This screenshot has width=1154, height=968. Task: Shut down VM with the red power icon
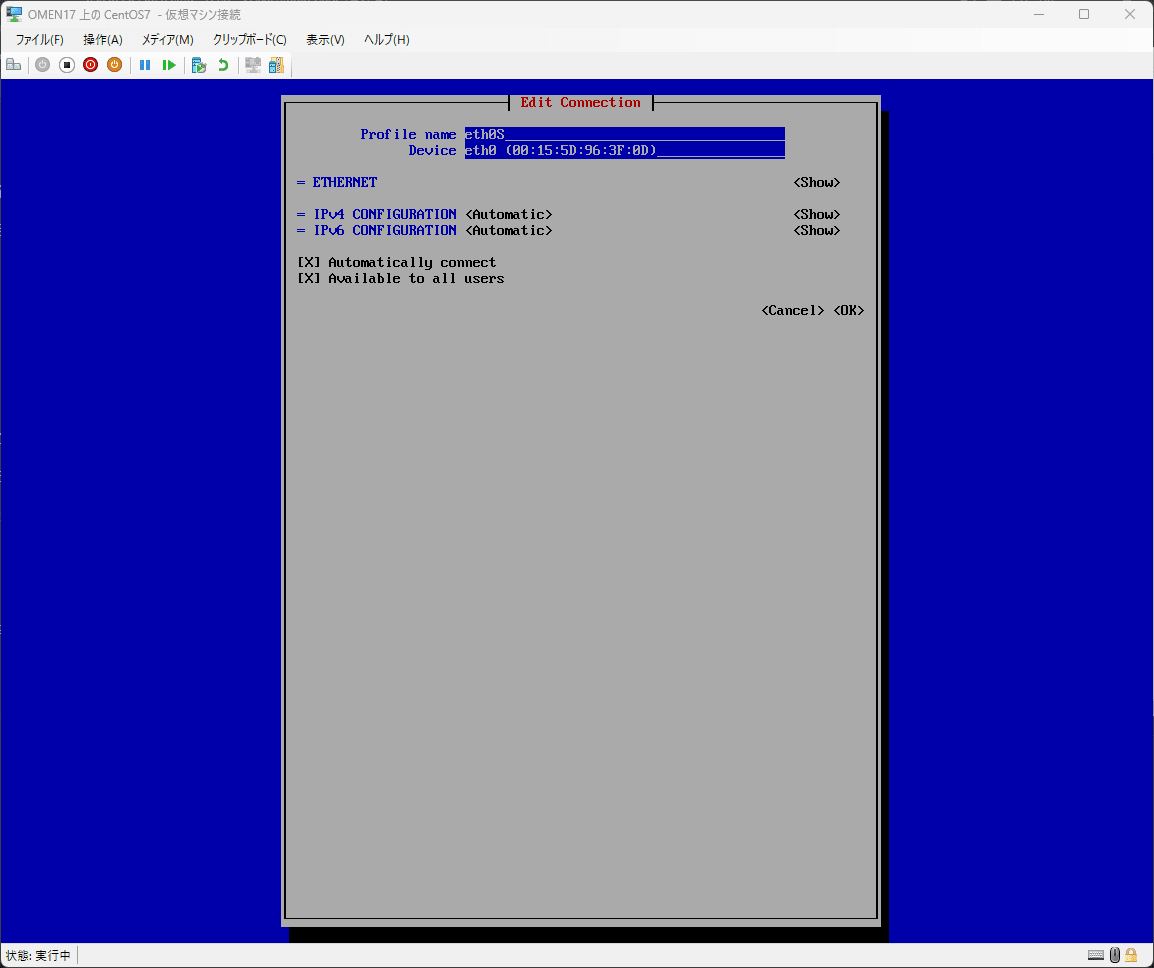(91, 65)
